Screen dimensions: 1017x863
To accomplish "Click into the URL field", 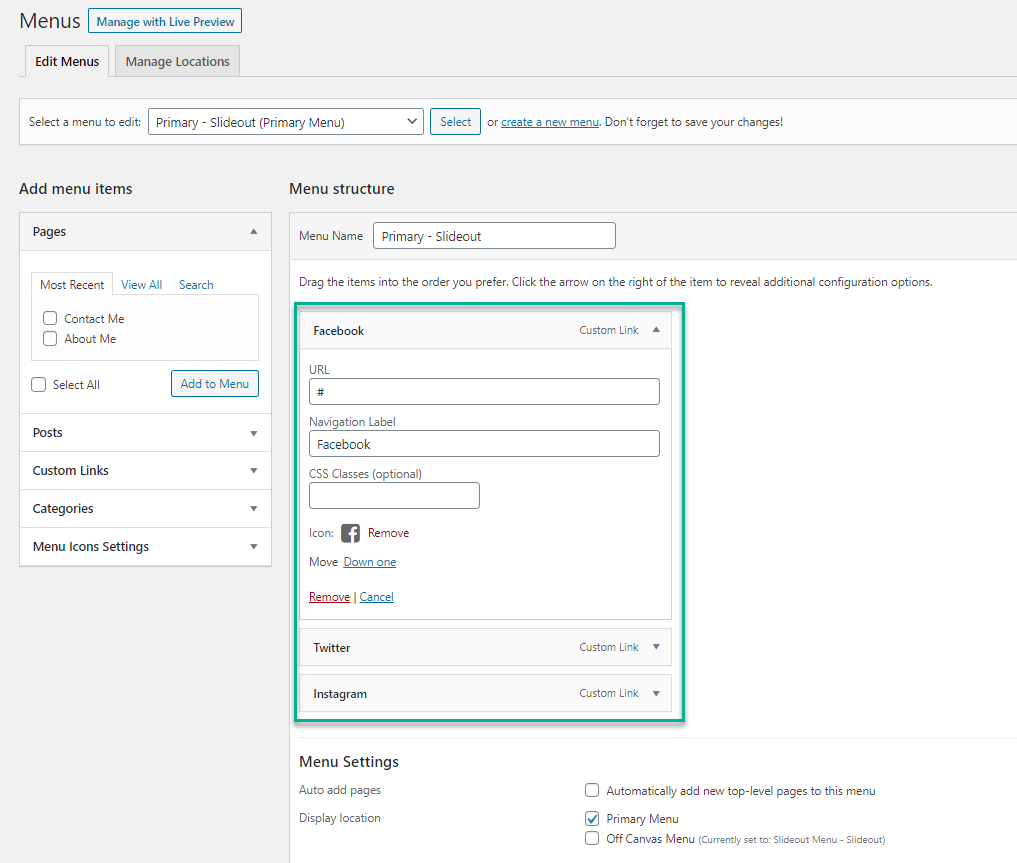I will pyautogui.click(x=485, y=392).
